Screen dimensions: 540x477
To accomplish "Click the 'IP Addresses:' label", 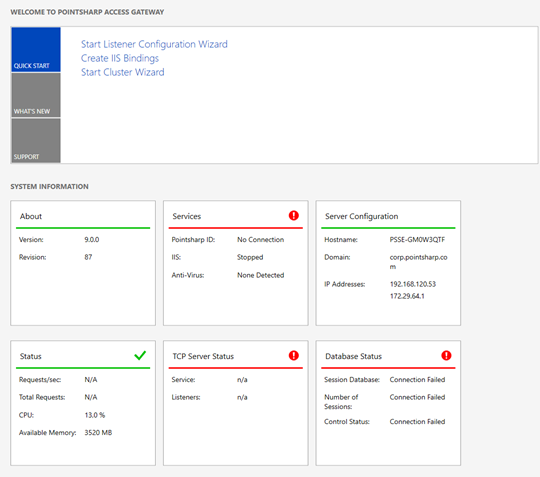I will pos(344,284).
